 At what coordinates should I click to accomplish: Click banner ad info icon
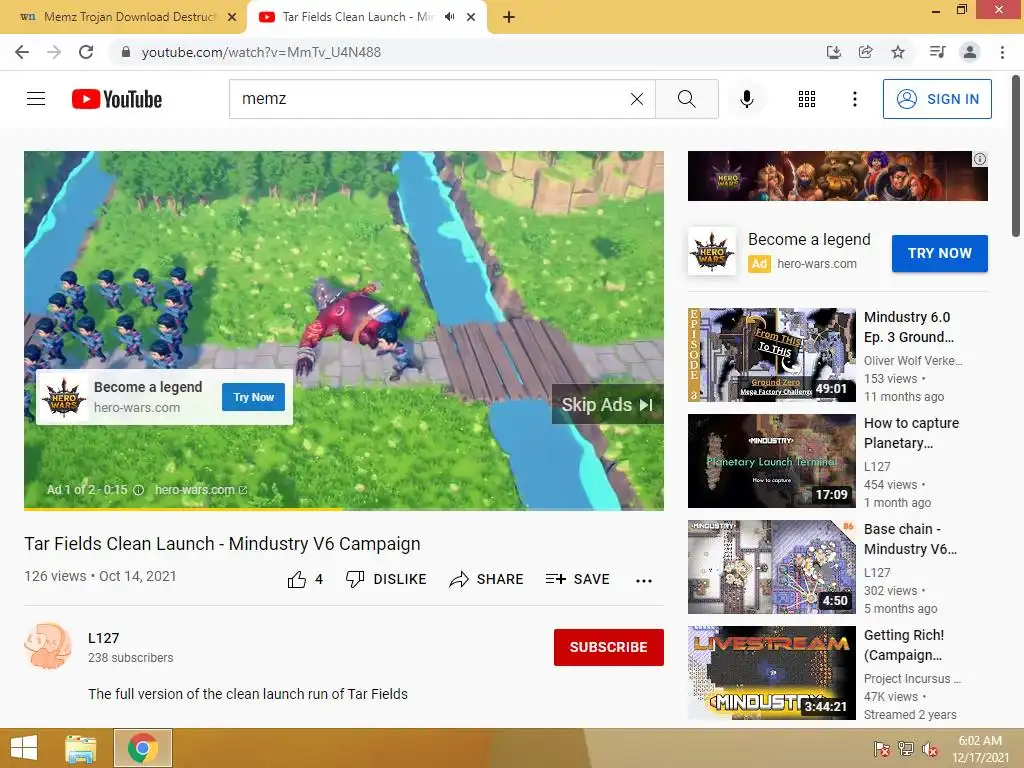pos(980,159)
